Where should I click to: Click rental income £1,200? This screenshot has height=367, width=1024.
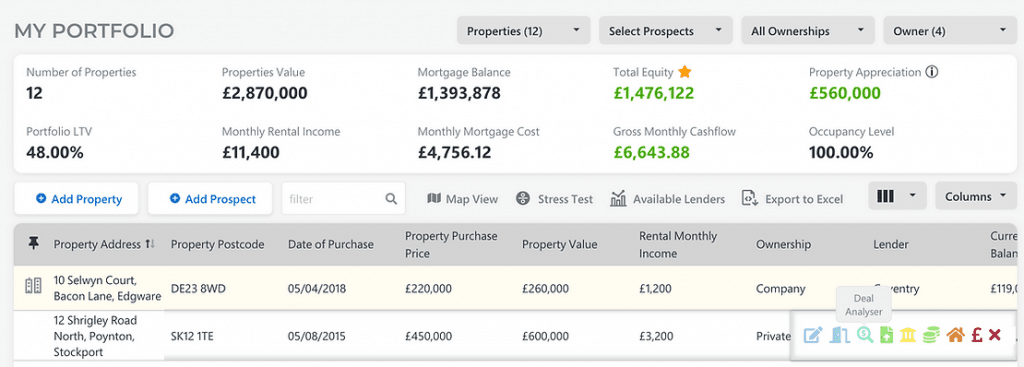[x=655, y=288]
